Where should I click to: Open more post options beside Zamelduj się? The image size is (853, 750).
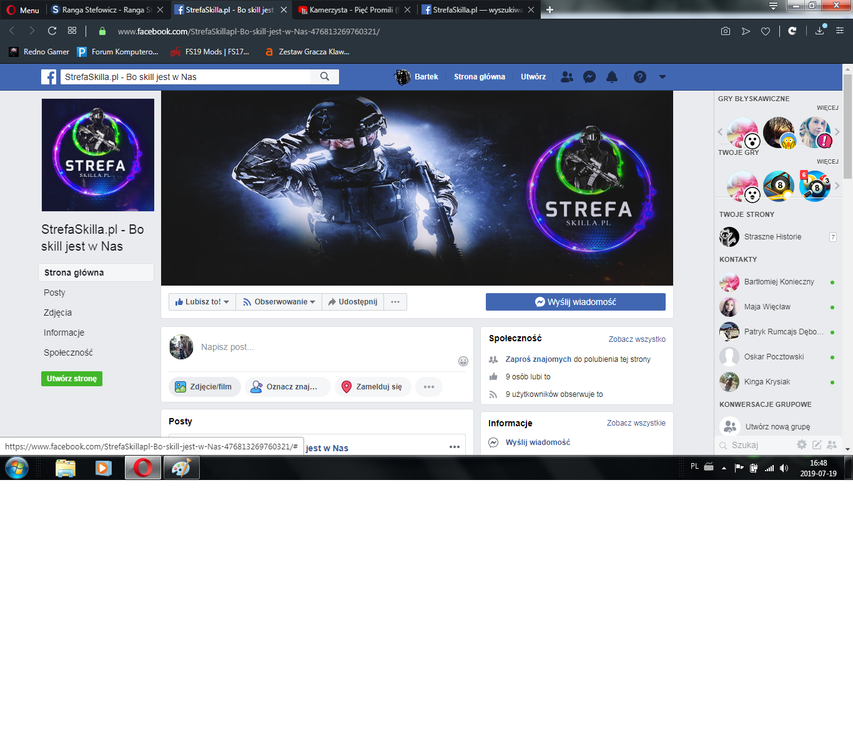tap(429, 387)
